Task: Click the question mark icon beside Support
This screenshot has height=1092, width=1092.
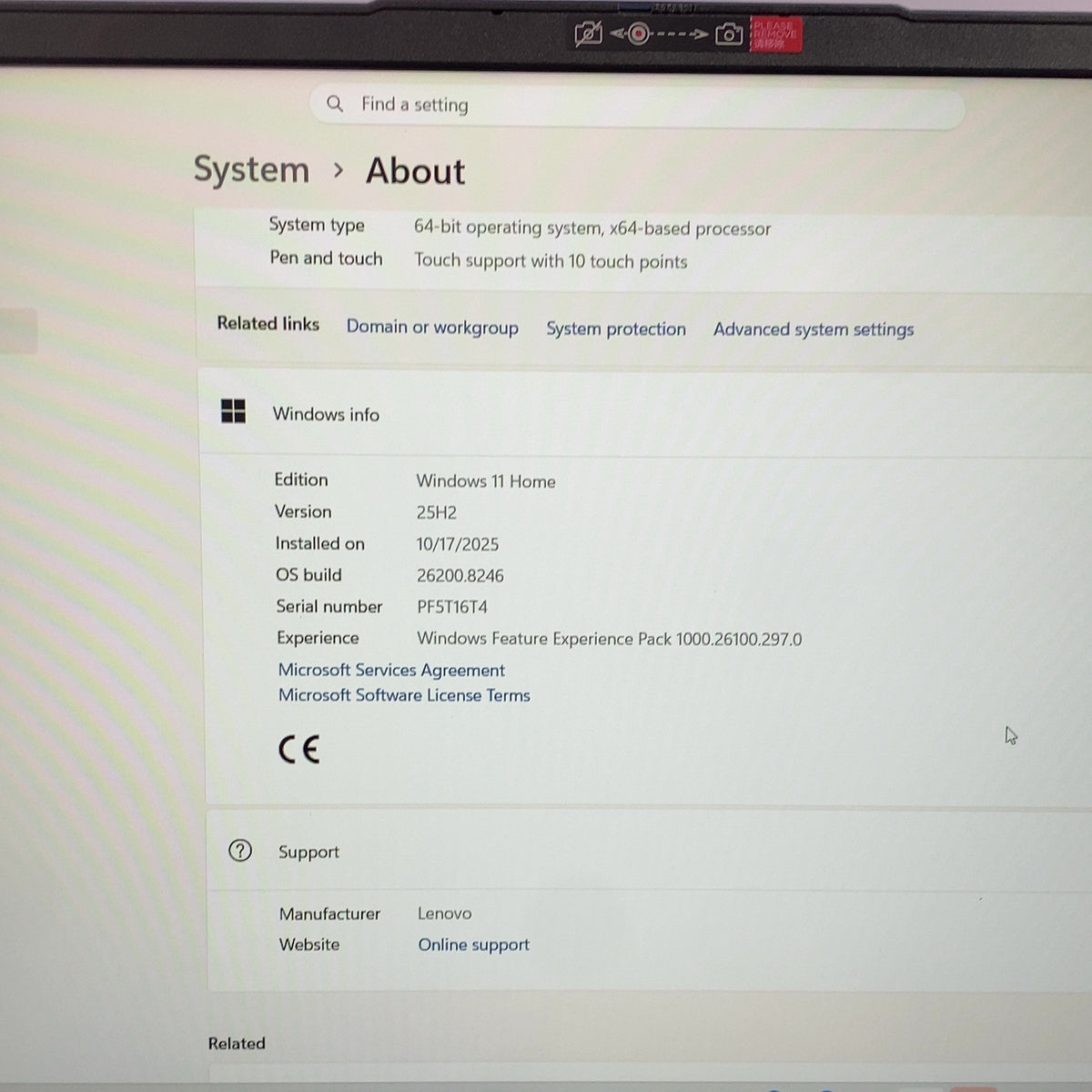Action: pos(240,851)
